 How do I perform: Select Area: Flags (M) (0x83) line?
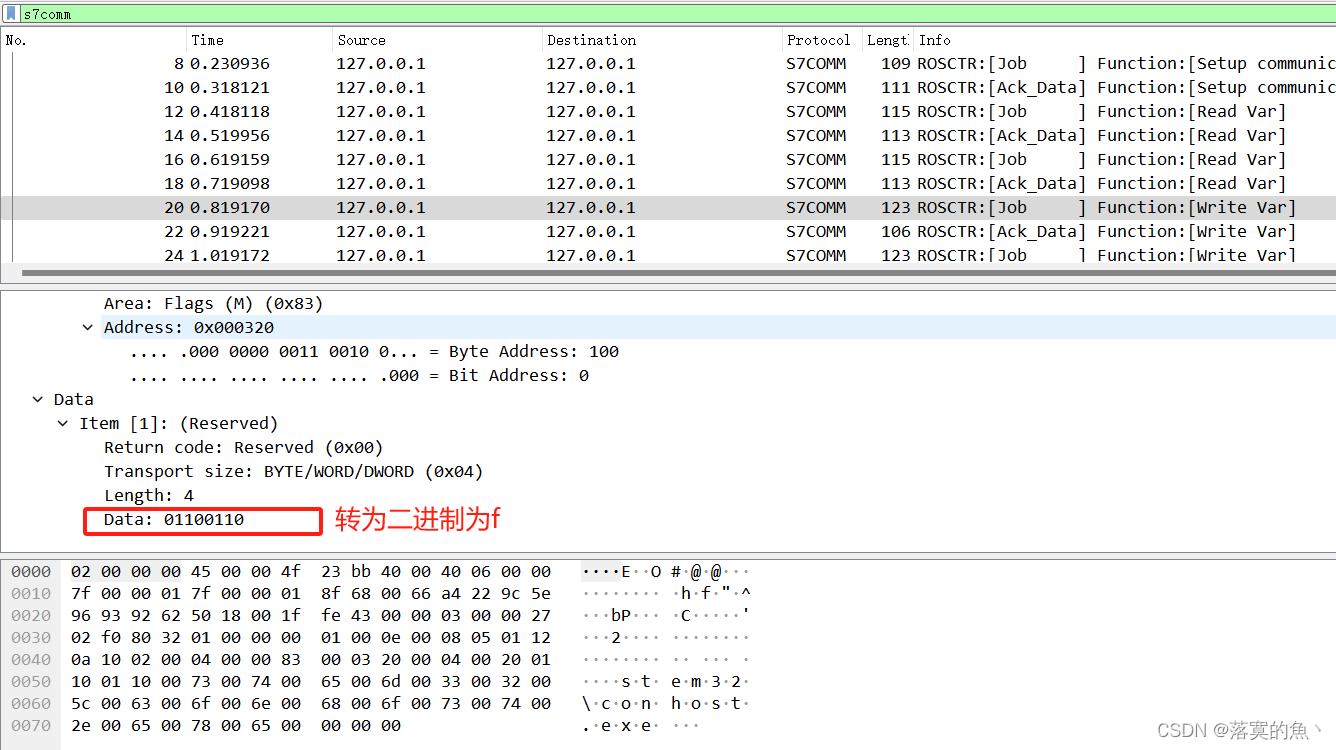click(x=214, y=303)
